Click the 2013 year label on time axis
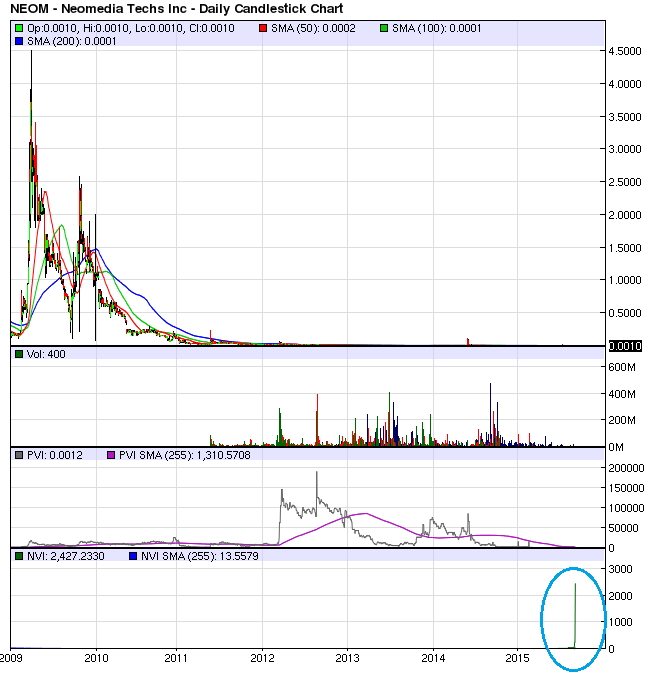Image resolution: width=650 pixels, height=689 pixels. point(347,658)
